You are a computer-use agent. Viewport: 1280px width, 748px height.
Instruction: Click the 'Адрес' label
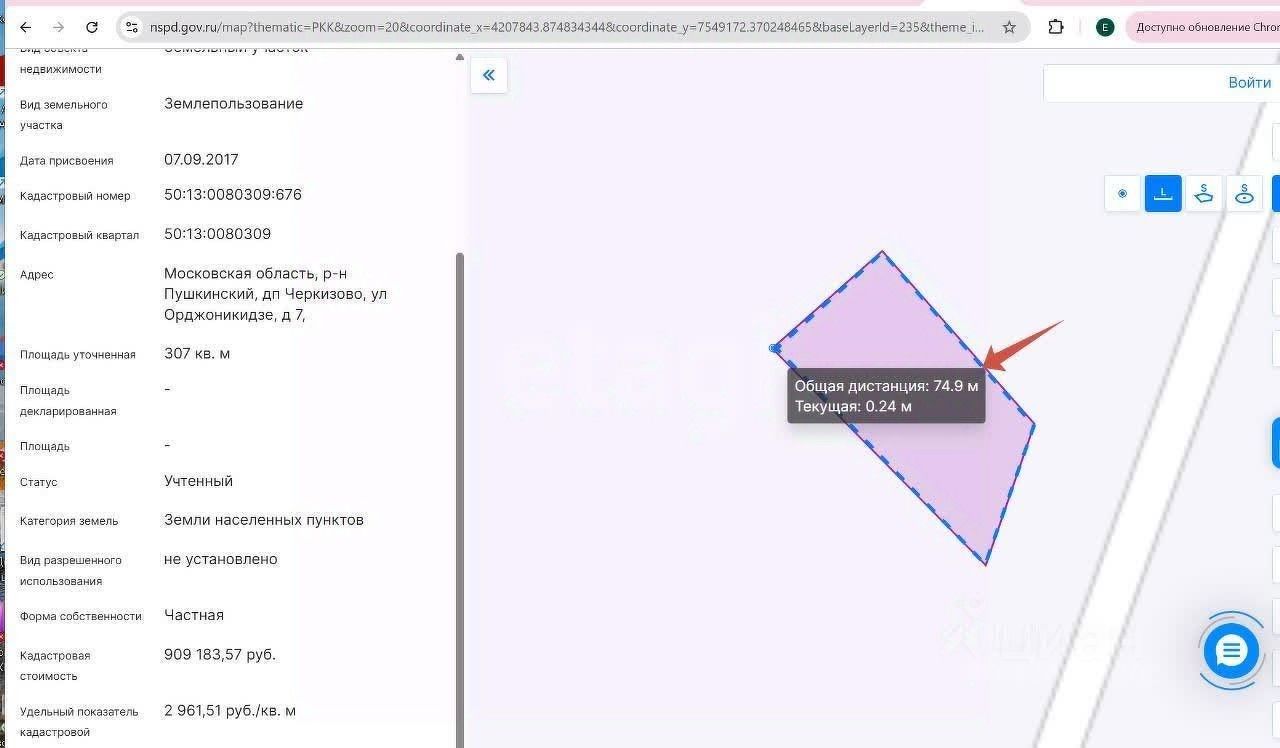pyautogui.click(x=37, y=275)
